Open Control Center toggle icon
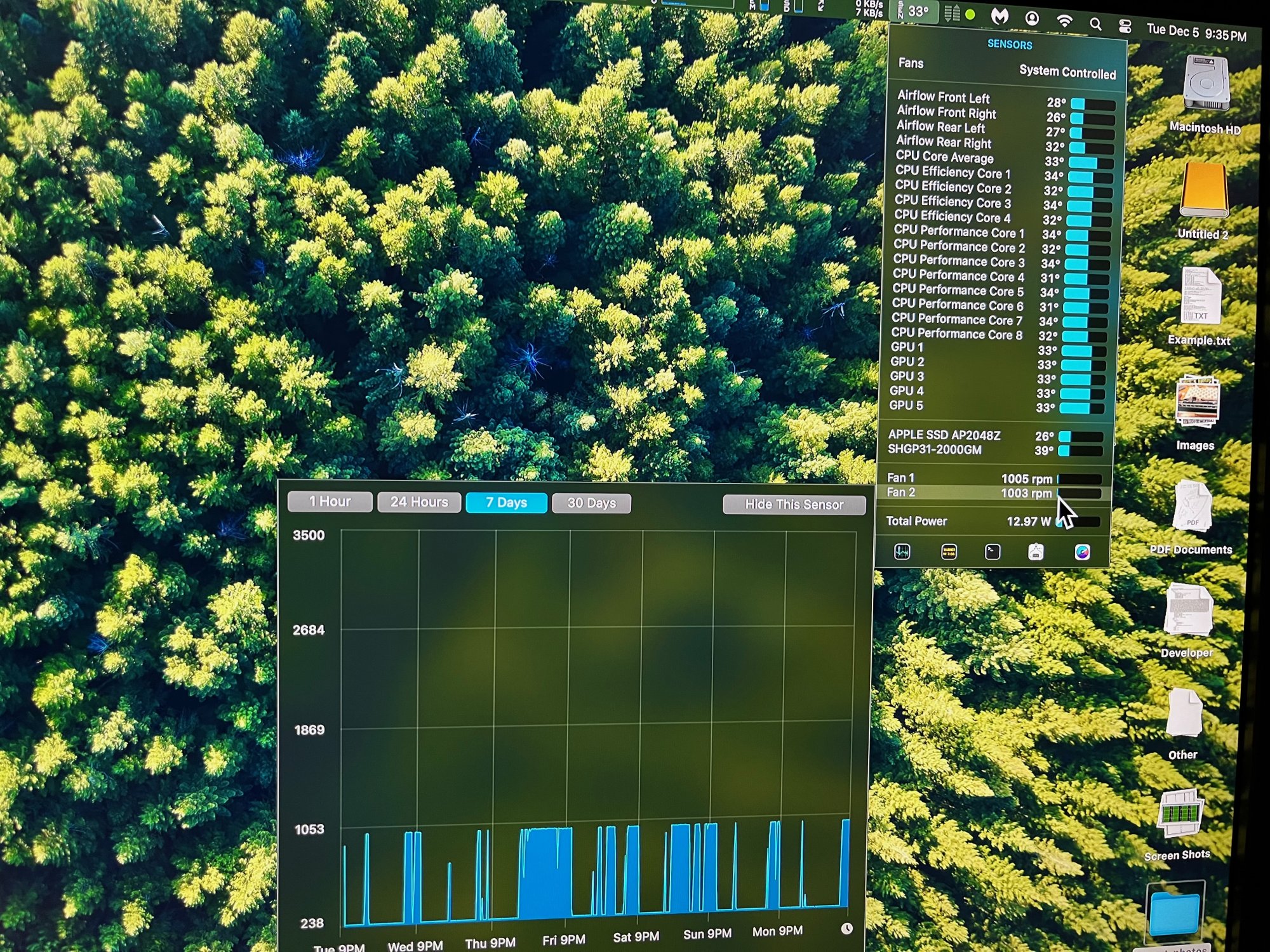Image resolution: width=1270 pixels, height=952 pixels. [1125, 26]
